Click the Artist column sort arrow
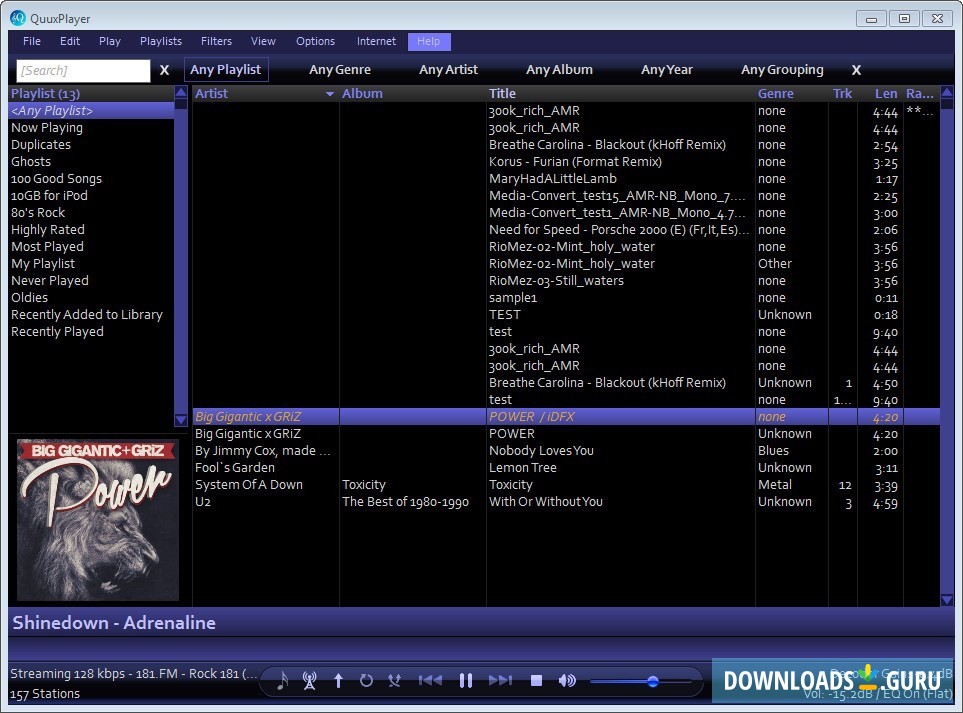This screenshot has width=963, height=713. pos(330,94)
